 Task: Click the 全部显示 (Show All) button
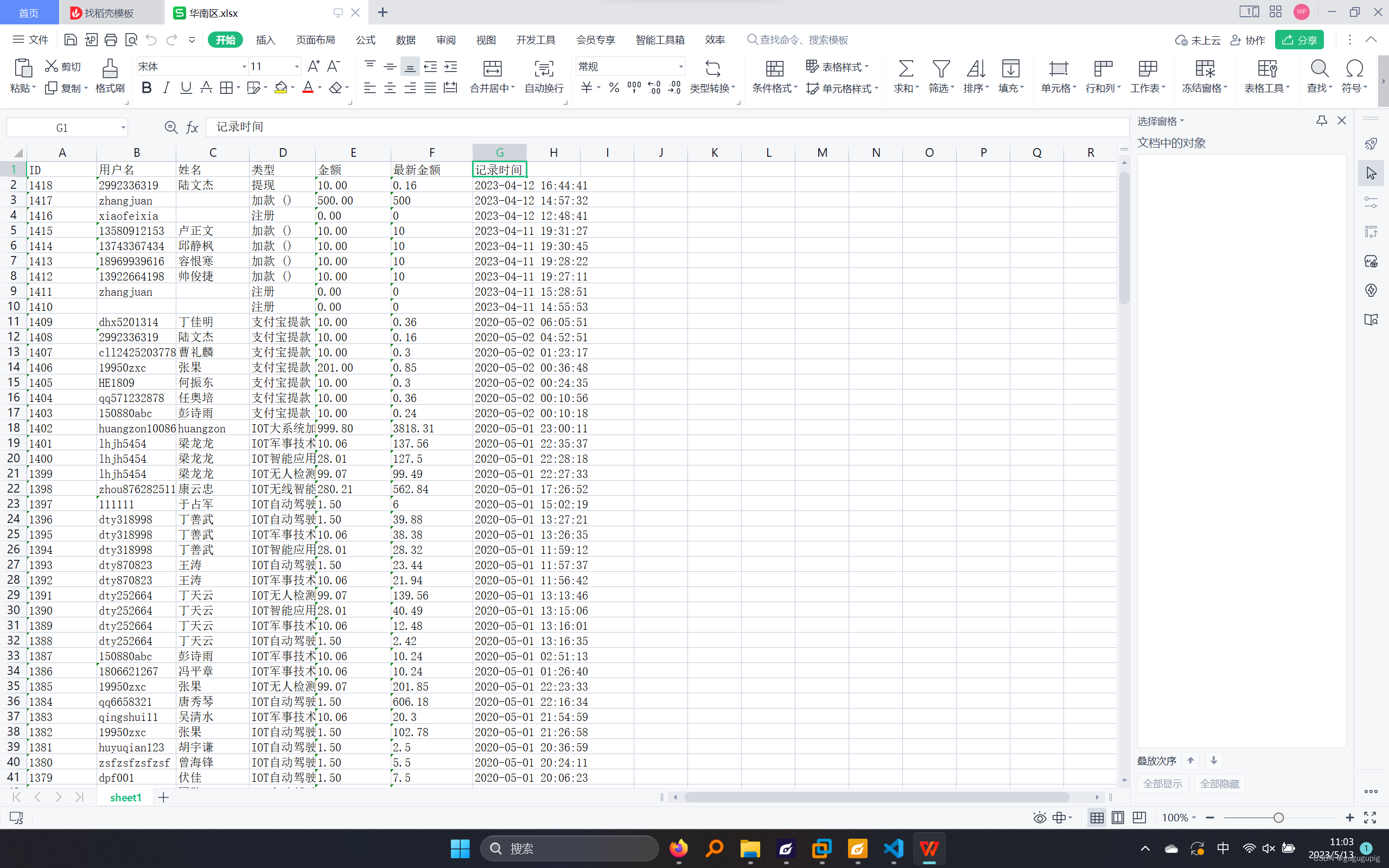click(1162, 783)
